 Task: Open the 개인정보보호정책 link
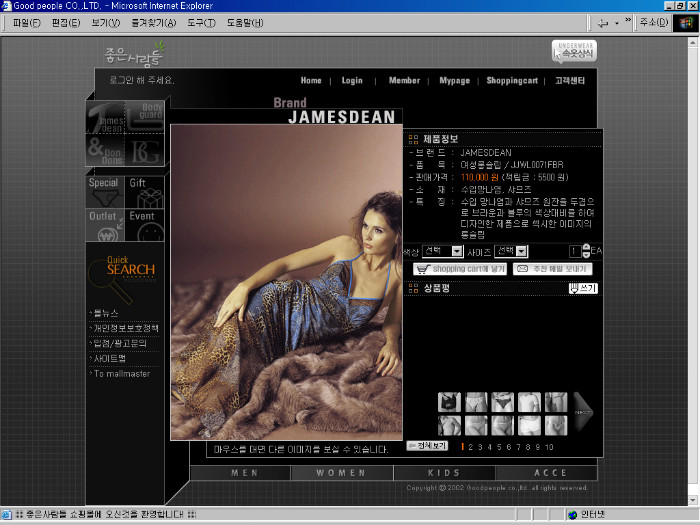tap(126, 328)
